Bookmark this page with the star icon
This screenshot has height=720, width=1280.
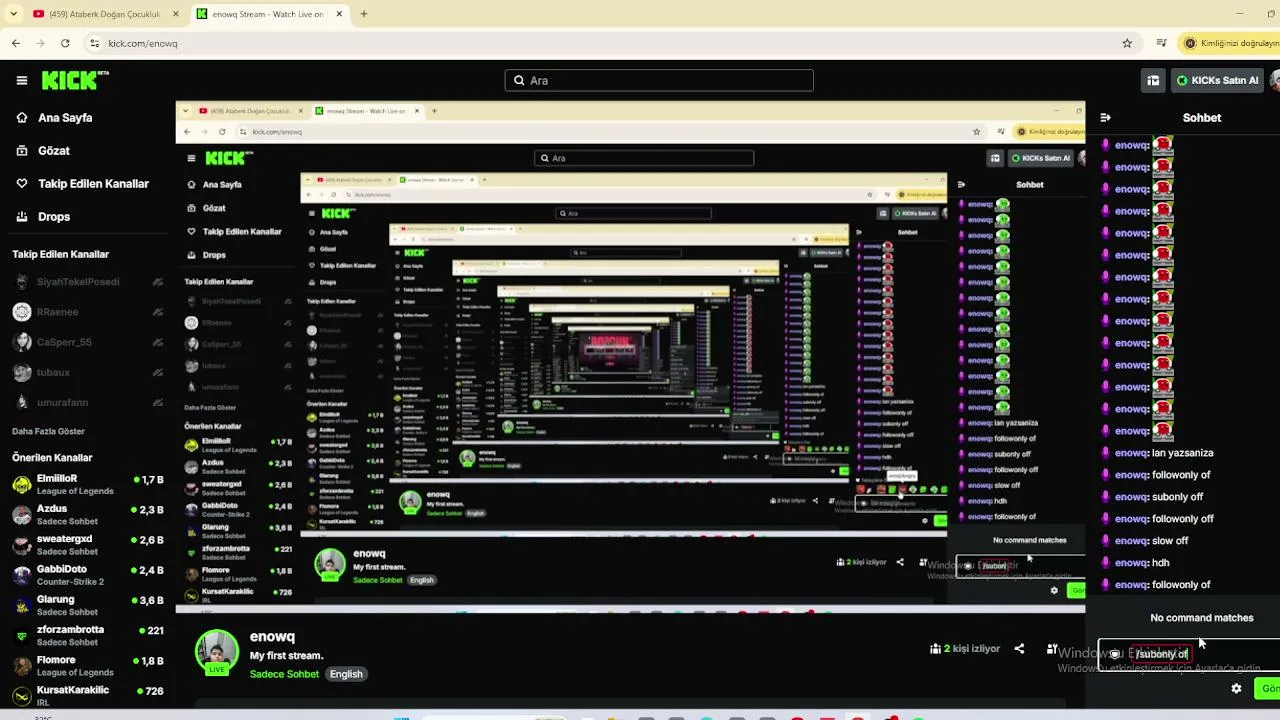pos(1127,43)
